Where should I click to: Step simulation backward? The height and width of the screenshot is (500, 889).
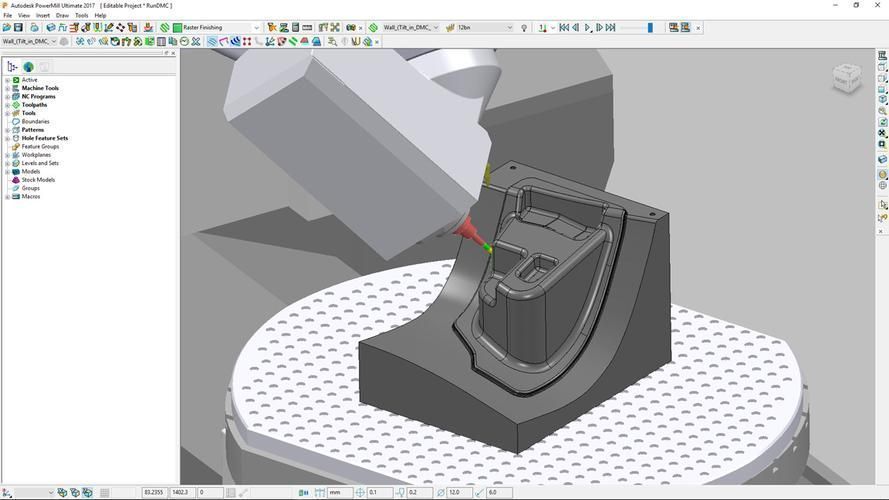(x=575, y=27)
